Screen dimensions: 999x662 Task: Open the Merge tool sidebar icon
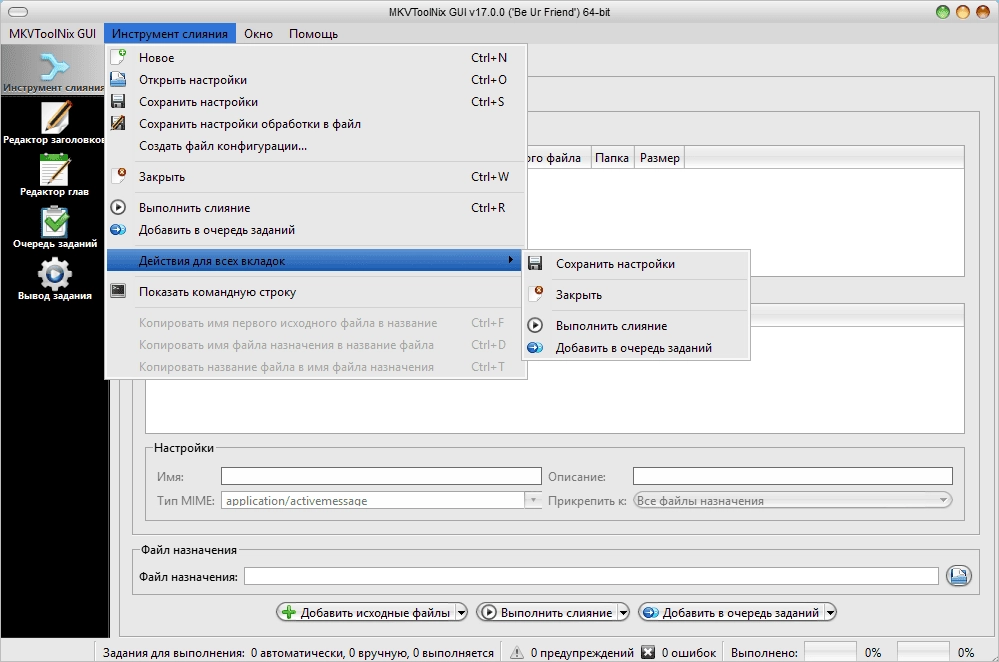54,71
